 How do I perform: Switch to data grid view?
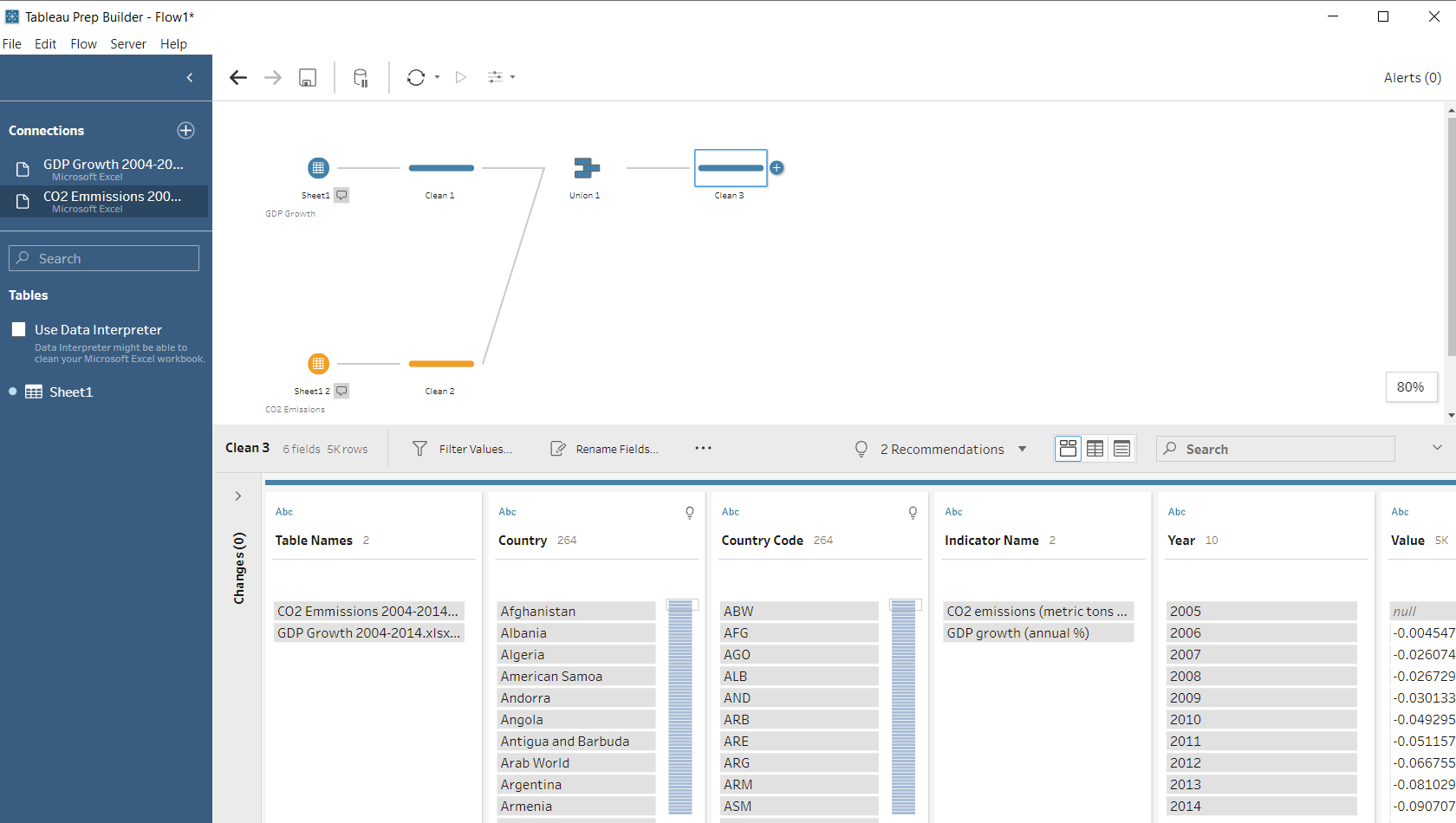(1095, 449)
